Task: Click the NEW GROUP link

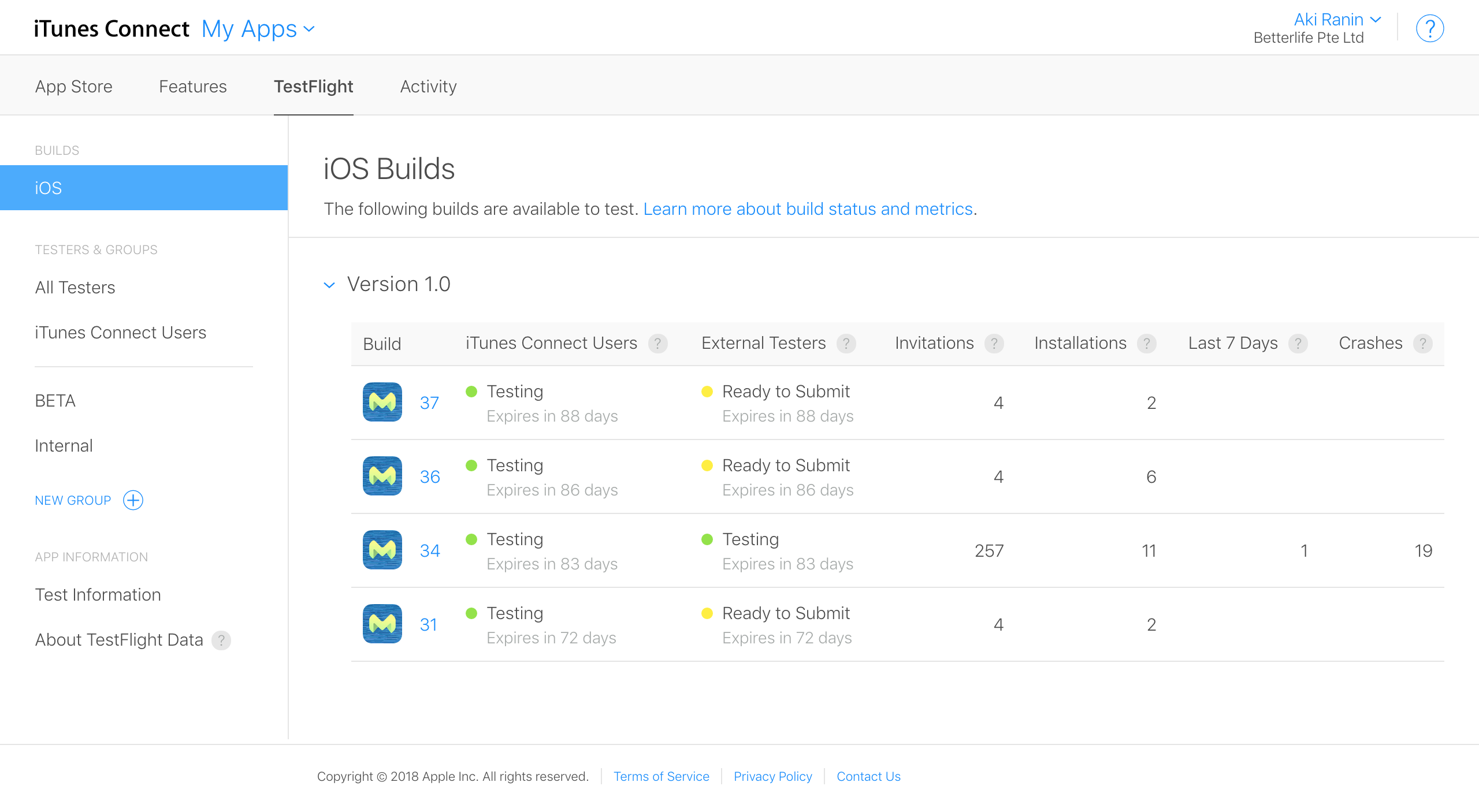Action: [73, 500]
